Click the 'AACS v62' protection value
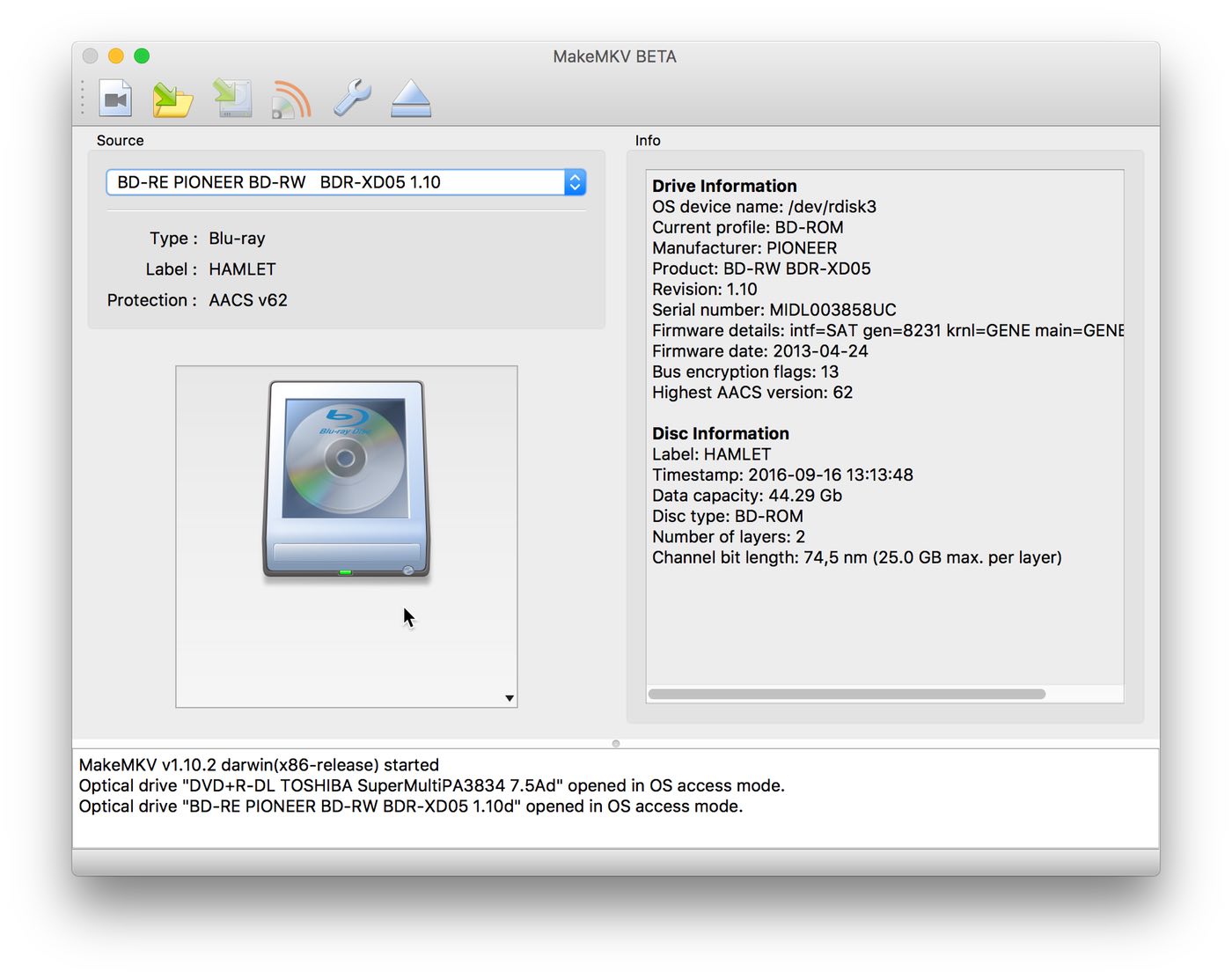 (x=248, y=300)
